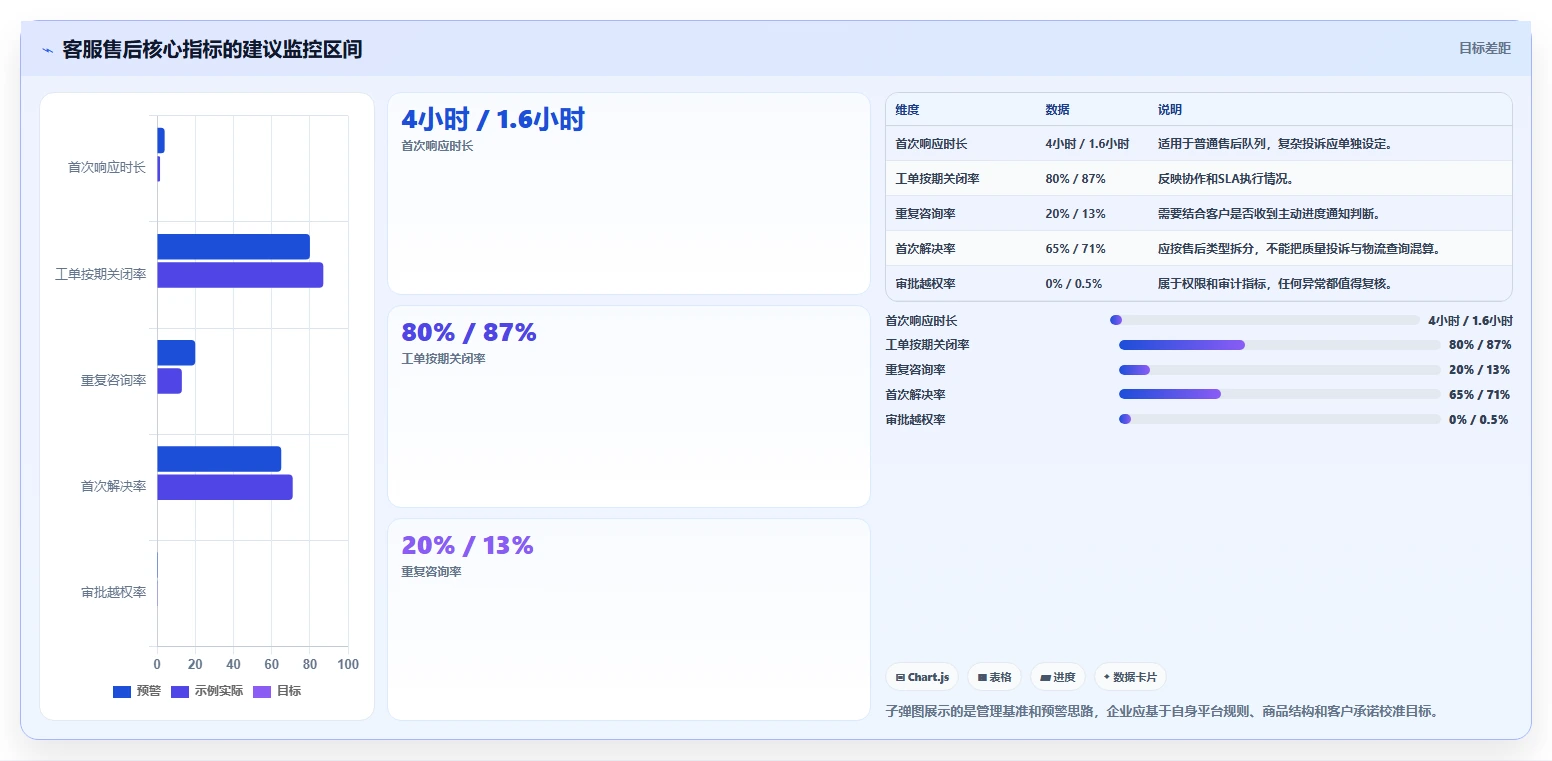
Task: Select the 工单按期关闭率 table row label
Action: click(x=937, y=179)
